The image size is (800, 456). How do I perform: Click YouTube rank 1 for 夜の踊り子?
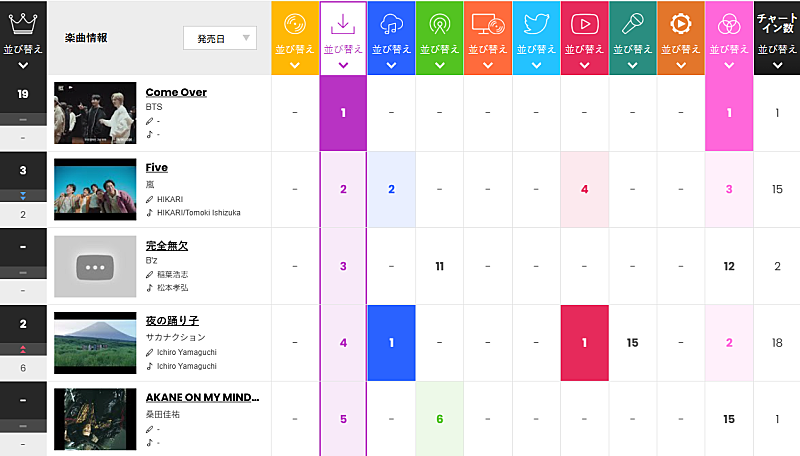(584, 343)
